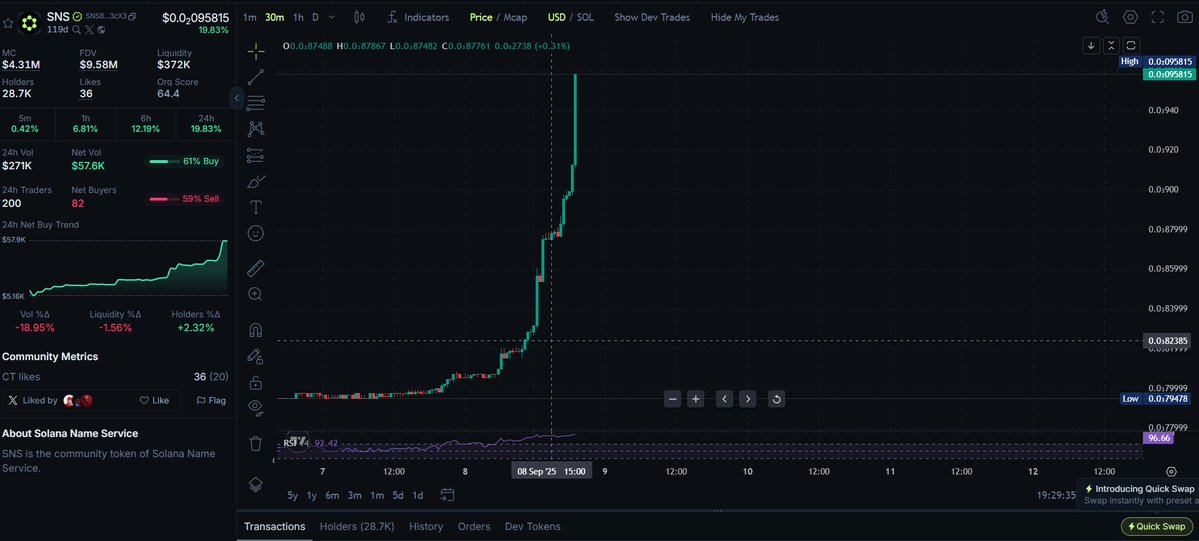The image size is (1199, 541).
Task: Open the Holders (28.7K) tab
Action: coord(357,526)
